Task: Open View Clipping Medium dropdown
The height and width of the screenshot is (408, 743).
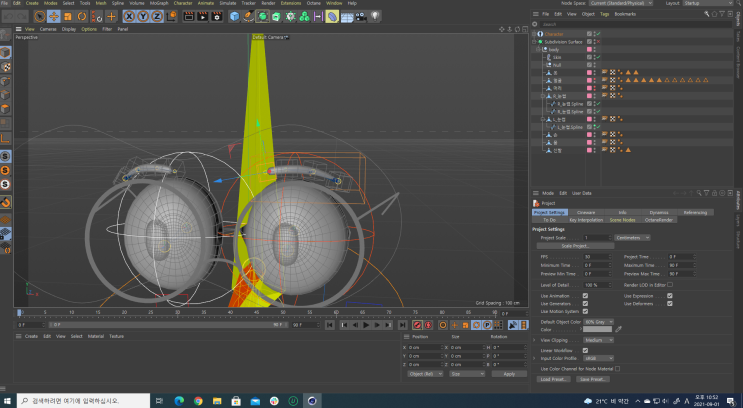Action: pyautogui.click(x=598, y=340)
